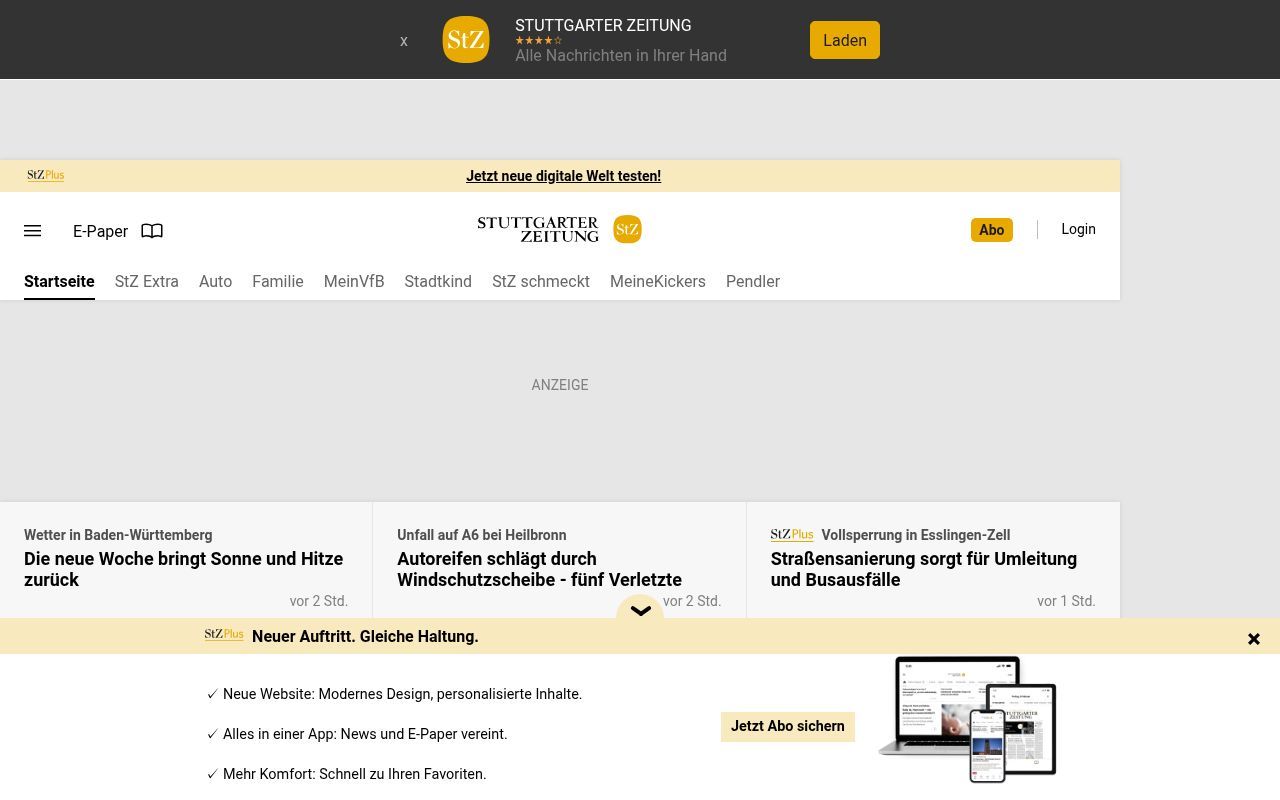Screen dimensions: 1280x800
Task: Open the E-Paper link
Action: coord(100,231)
